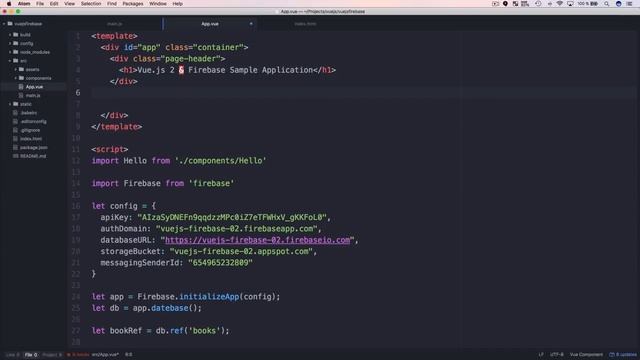Open the Find menu
640x360 pixels.
(x=112, y=4)
